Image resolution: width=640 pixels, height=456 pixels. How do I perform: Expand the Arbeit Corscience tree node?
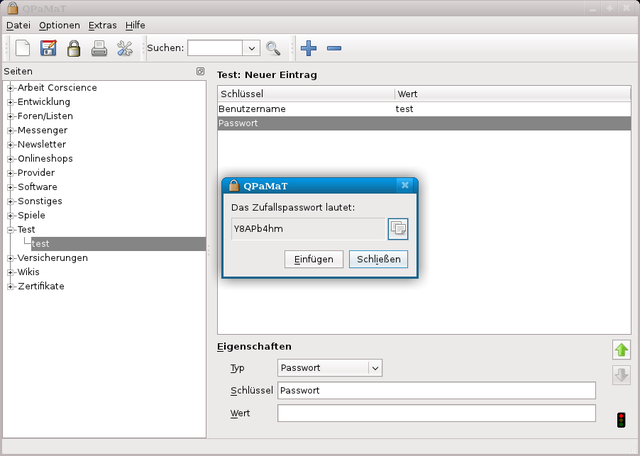click(10, 88)
